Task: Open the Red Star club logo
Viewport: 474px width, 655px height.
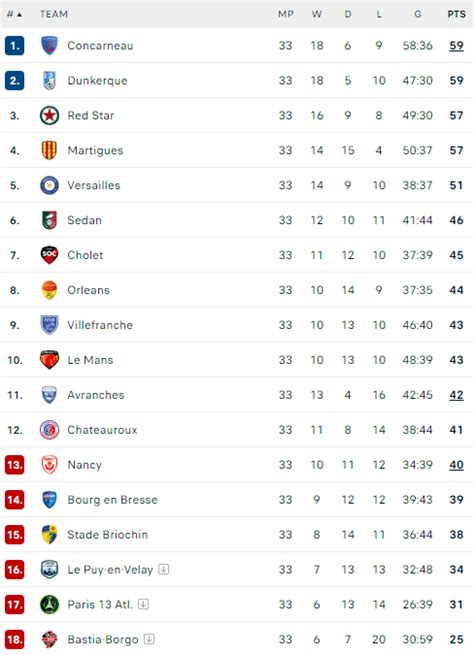Action: (x=49, y=115)
